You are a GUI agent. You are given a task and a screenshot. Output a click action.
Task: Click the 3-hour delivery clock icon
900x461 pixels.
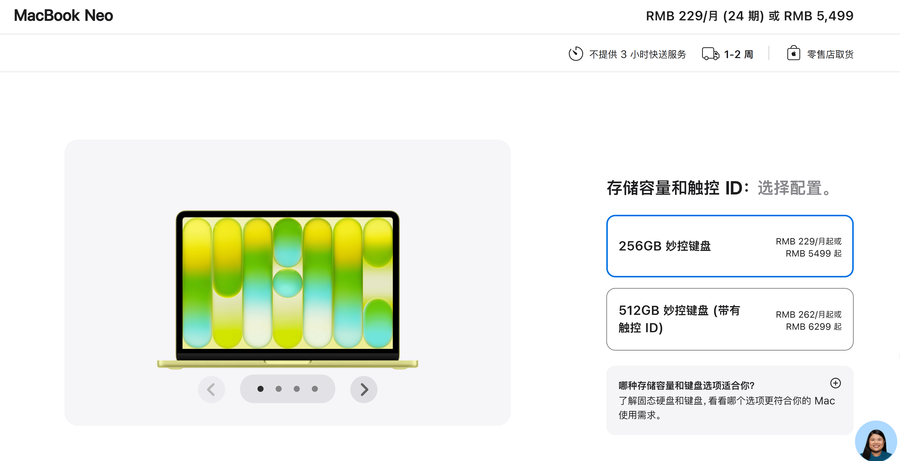(x=576, y=54)
